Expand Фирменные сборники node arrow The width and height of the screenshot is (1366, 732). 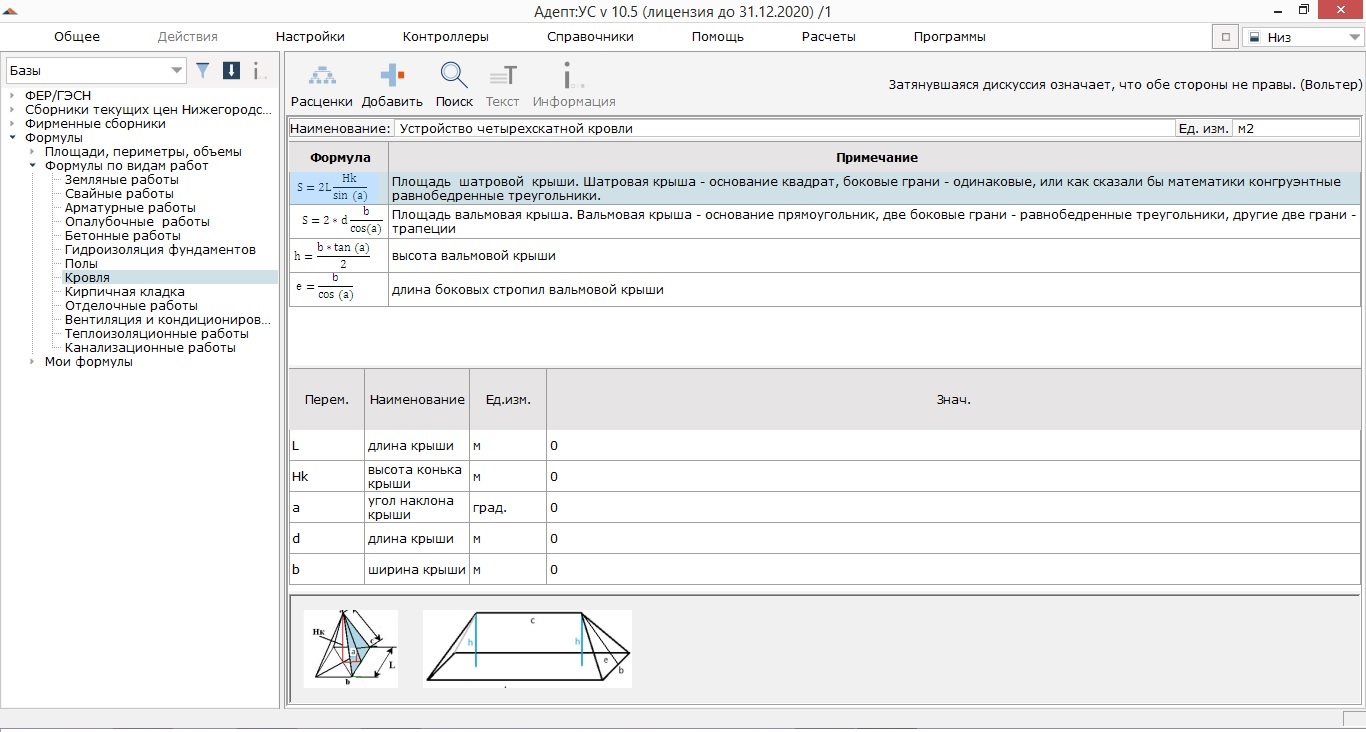[x=12, y=124]
